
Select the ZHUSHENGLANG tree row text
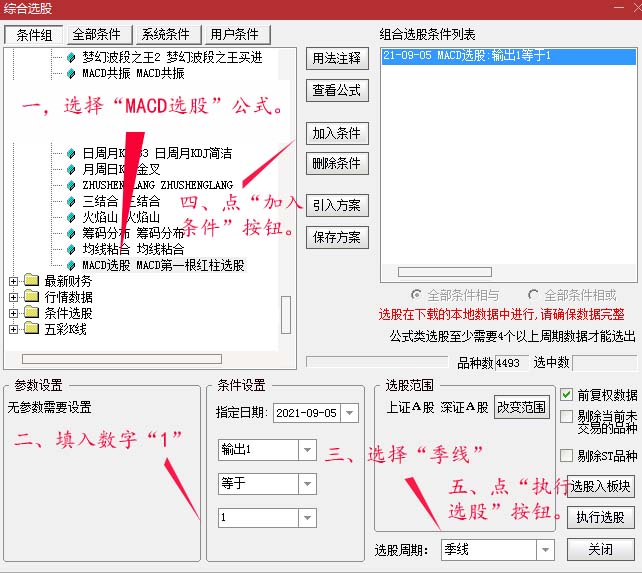tap(158, 186)
